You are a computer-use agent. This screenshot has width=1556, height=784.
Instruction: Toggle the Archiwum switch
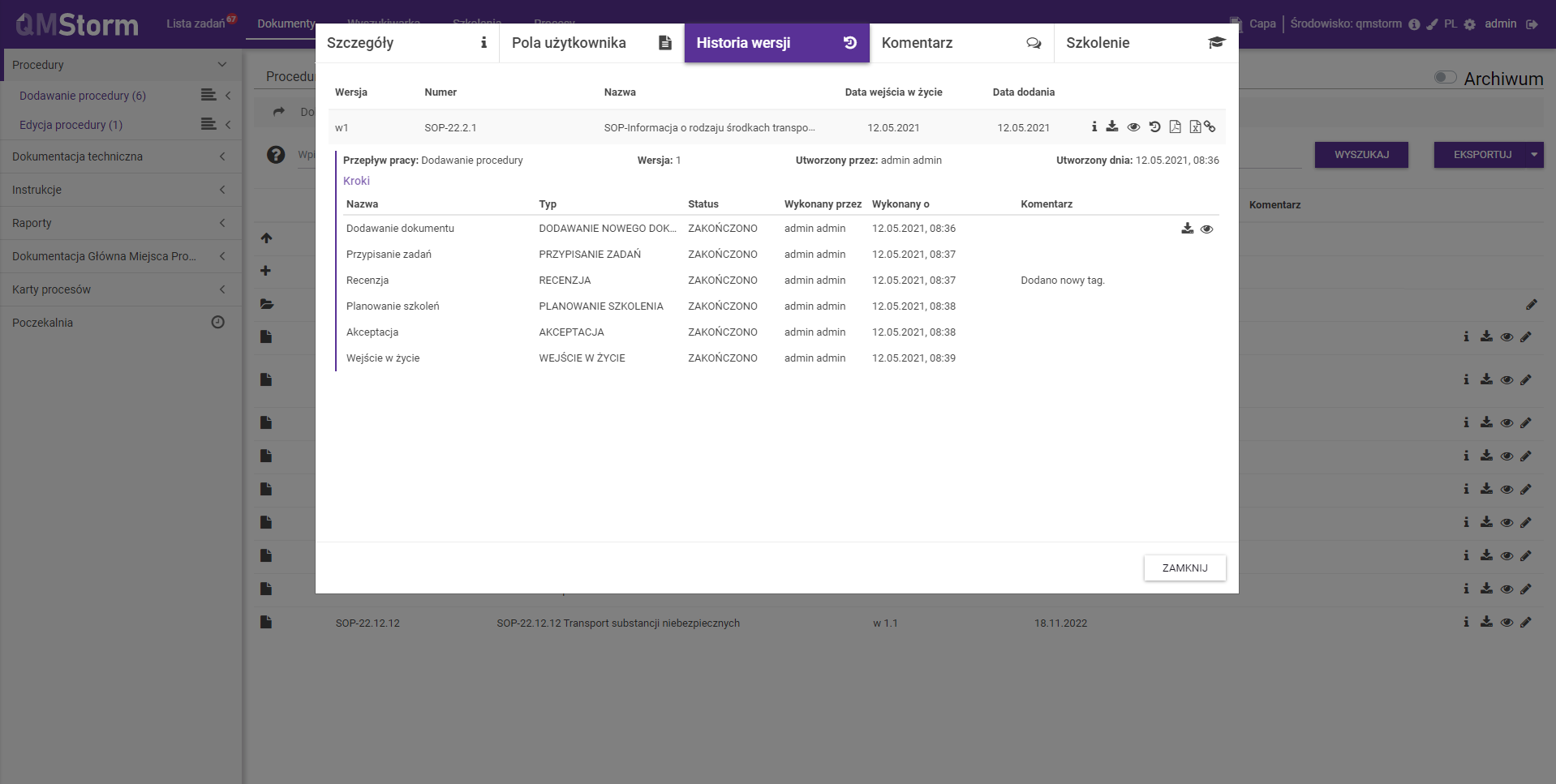pos(1445,77)
